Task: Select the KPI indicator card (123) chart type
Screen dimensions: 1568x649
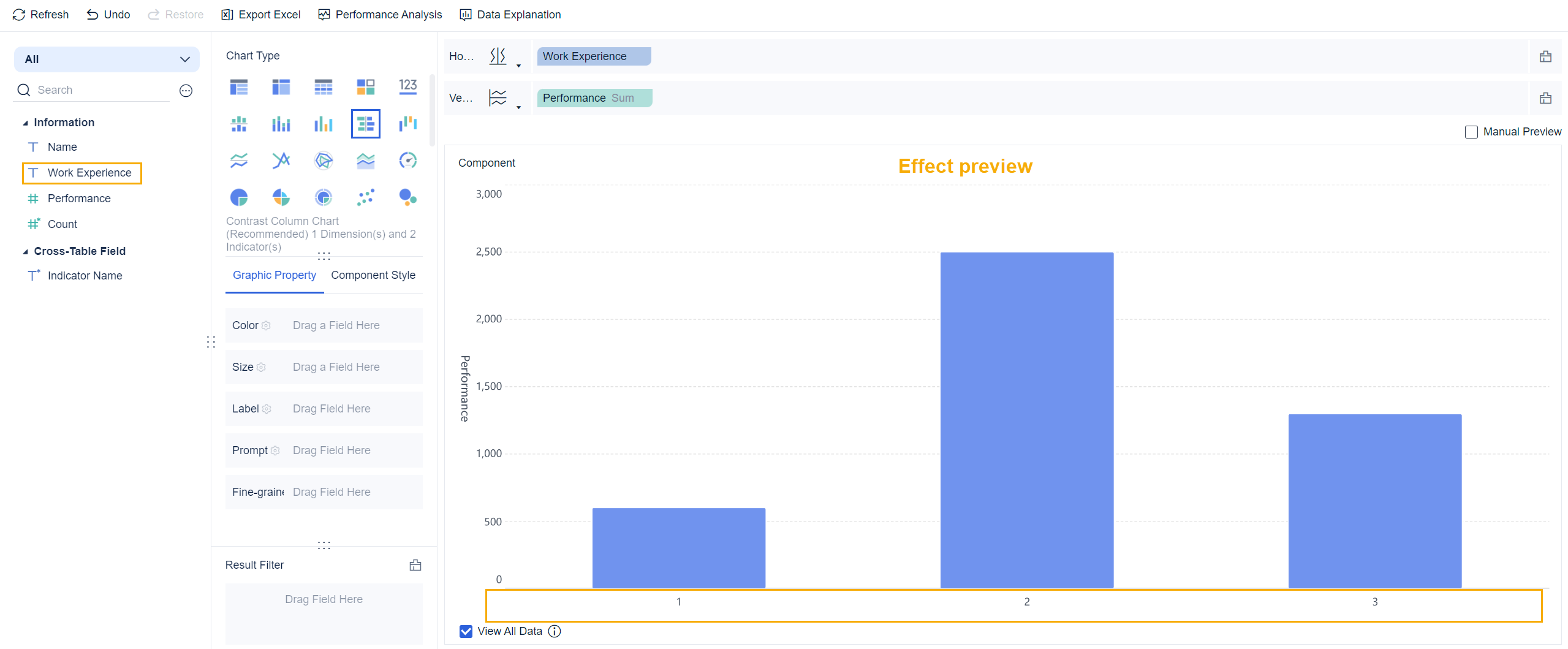Action: tap(407, 86)
